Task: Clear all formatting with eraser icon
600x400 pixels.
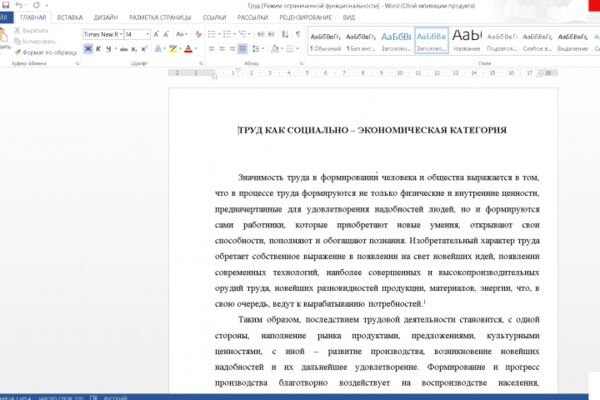Action: [x=198, y=34]
